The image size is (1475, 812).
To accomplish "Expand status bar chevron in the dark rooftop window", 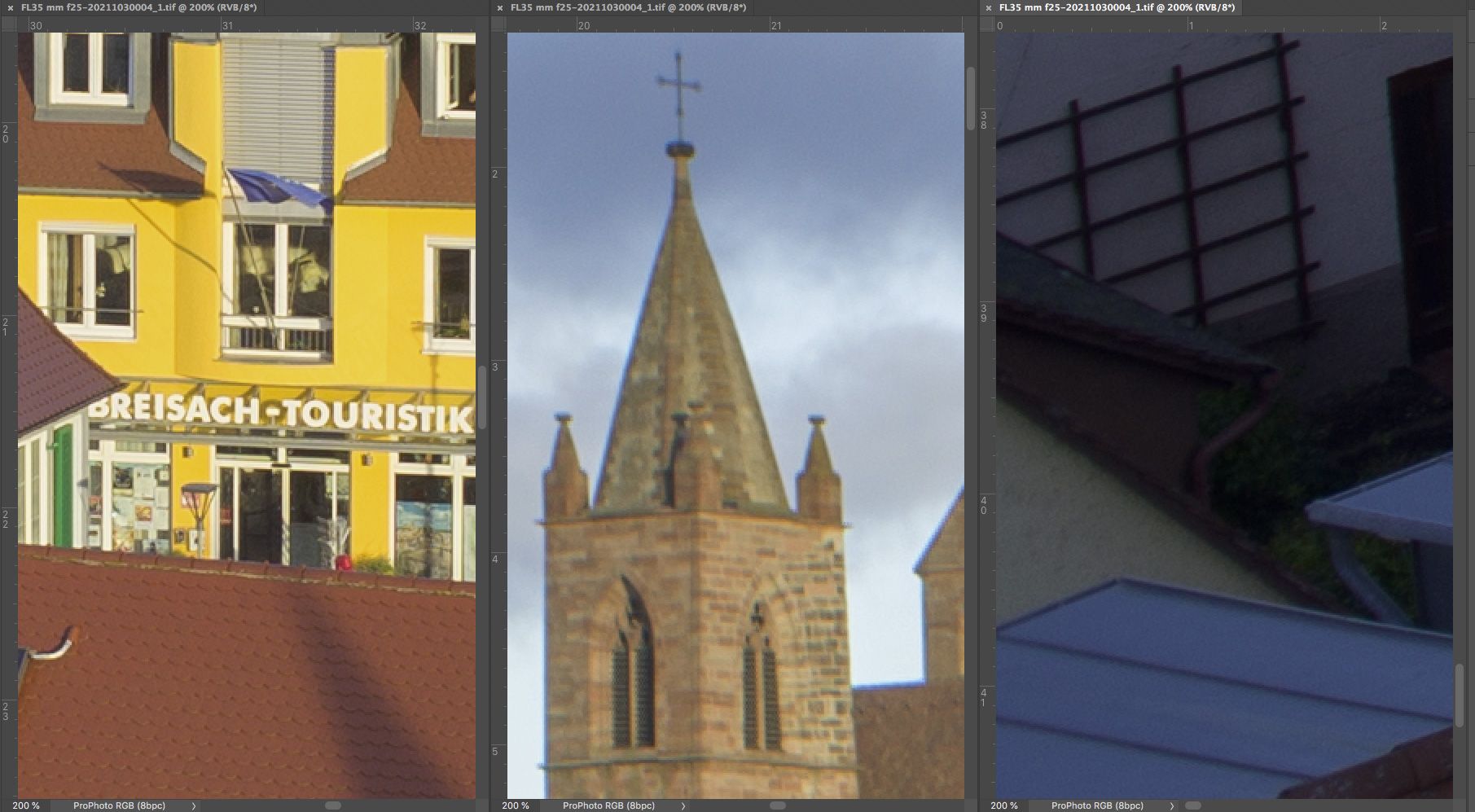I will [x=1171, y=805].
